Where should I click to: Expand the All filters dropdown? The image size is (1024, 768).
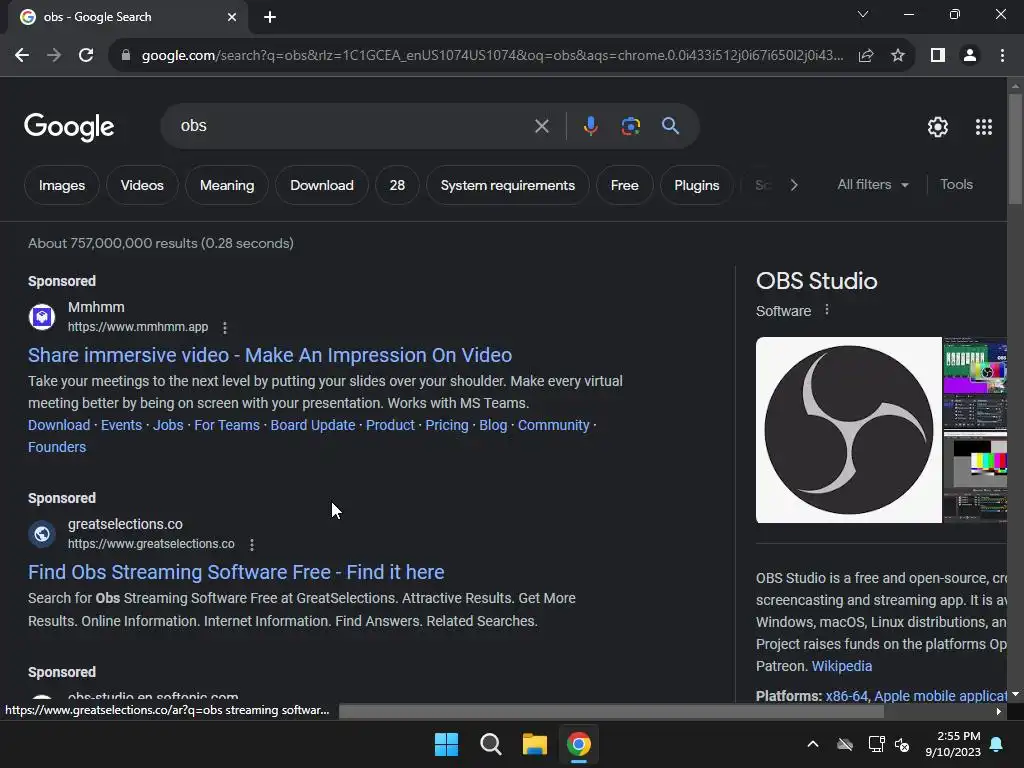coord(872,185)
